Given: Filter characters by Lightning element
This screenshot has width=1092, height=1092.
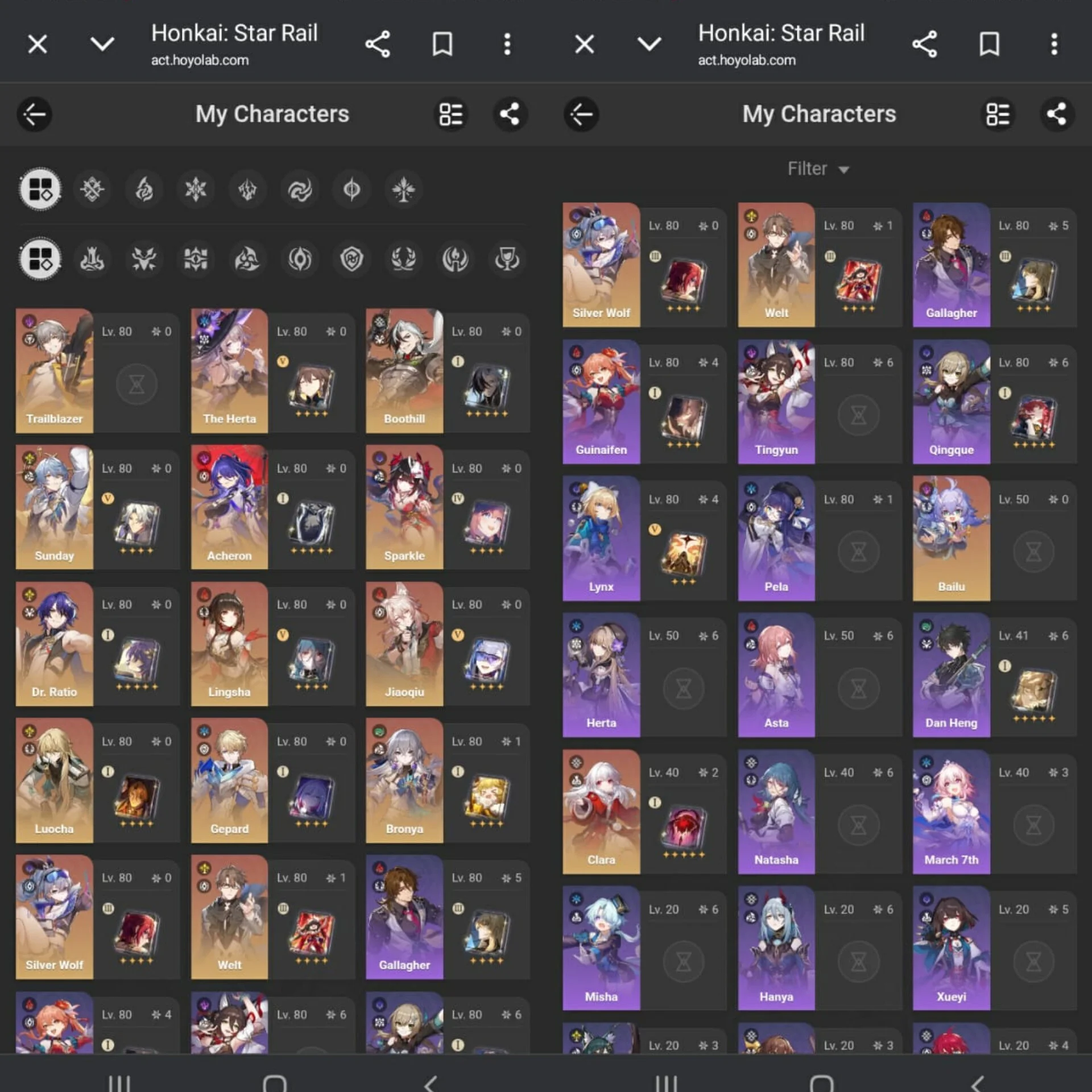Looking at the screenshot, I should 247,189.
